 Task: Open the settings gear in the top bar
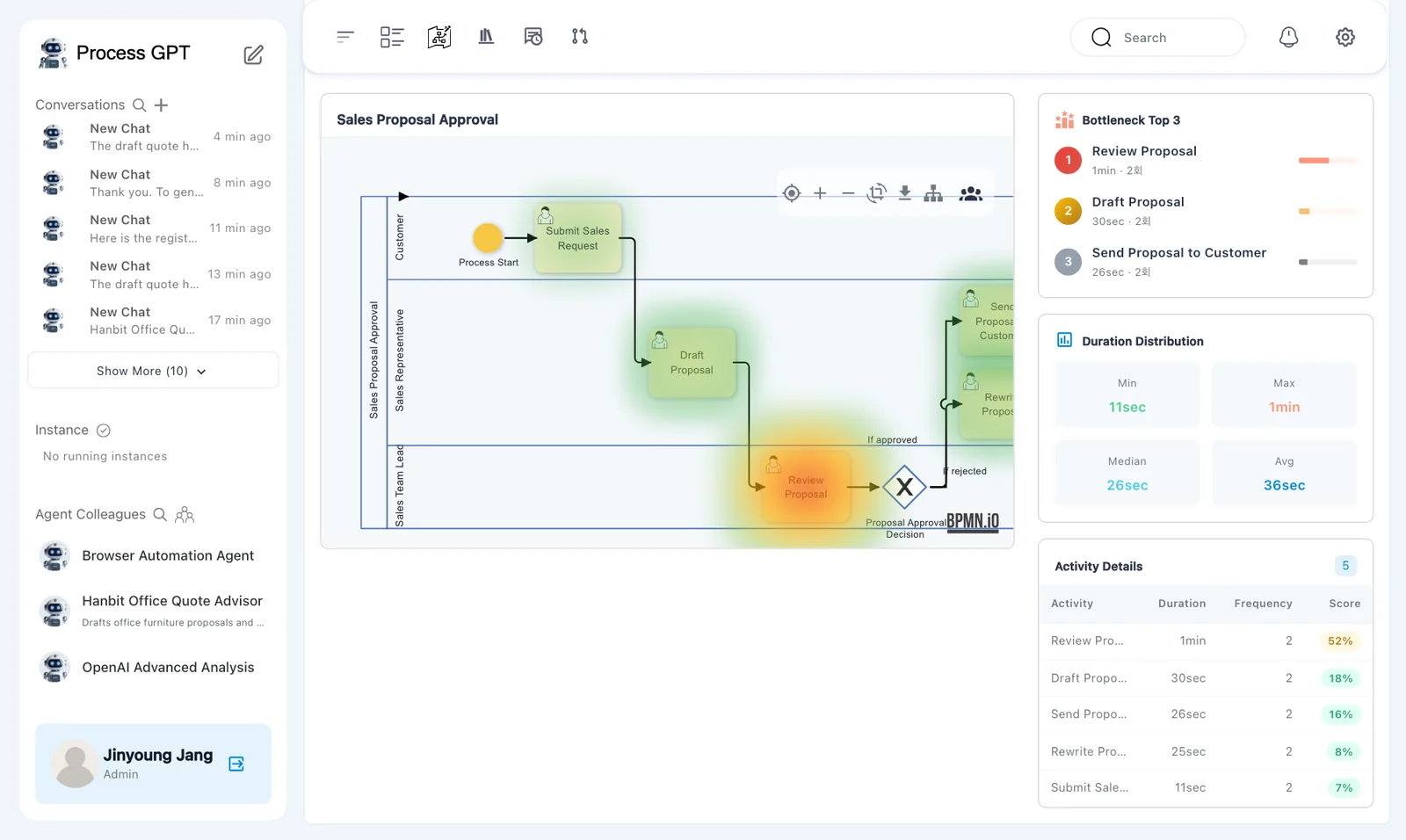click(x=1345, y=37)
